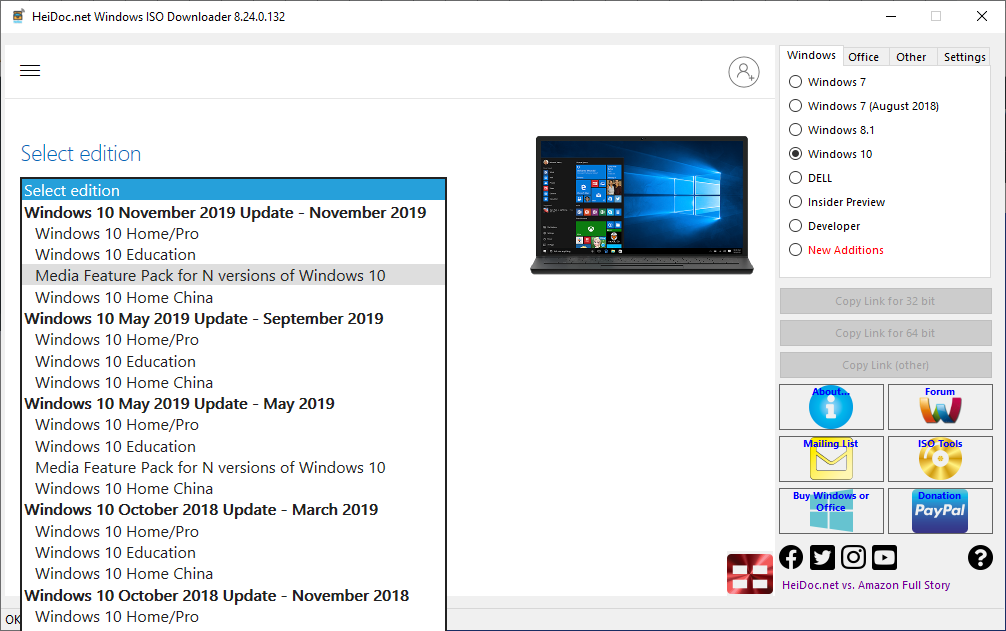
Task: Switch to the Office tab
Action: [x=864, y=57]
